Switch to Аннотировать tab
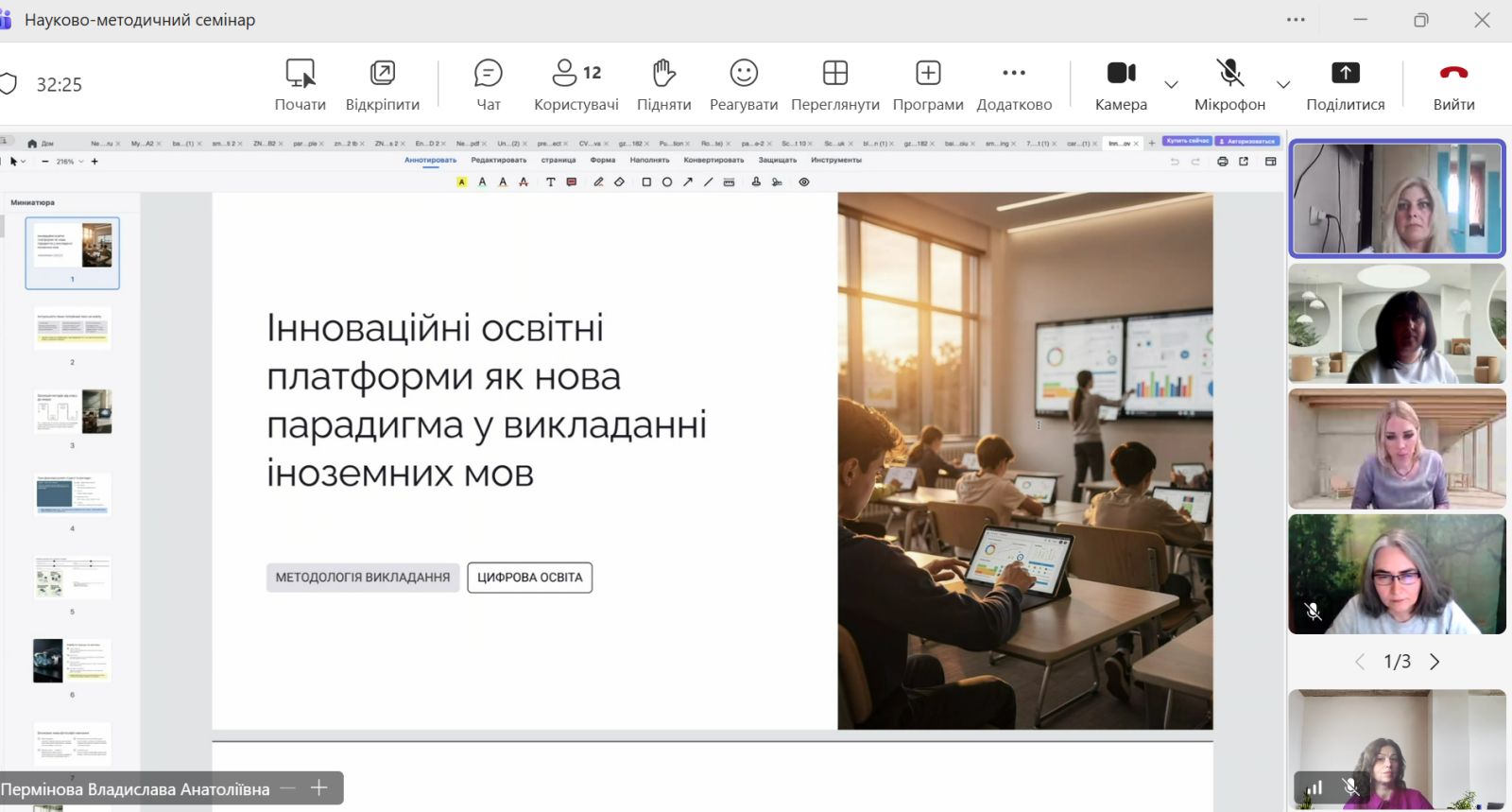The height and width of the screenshot is (812, 1512). [431, 160]
